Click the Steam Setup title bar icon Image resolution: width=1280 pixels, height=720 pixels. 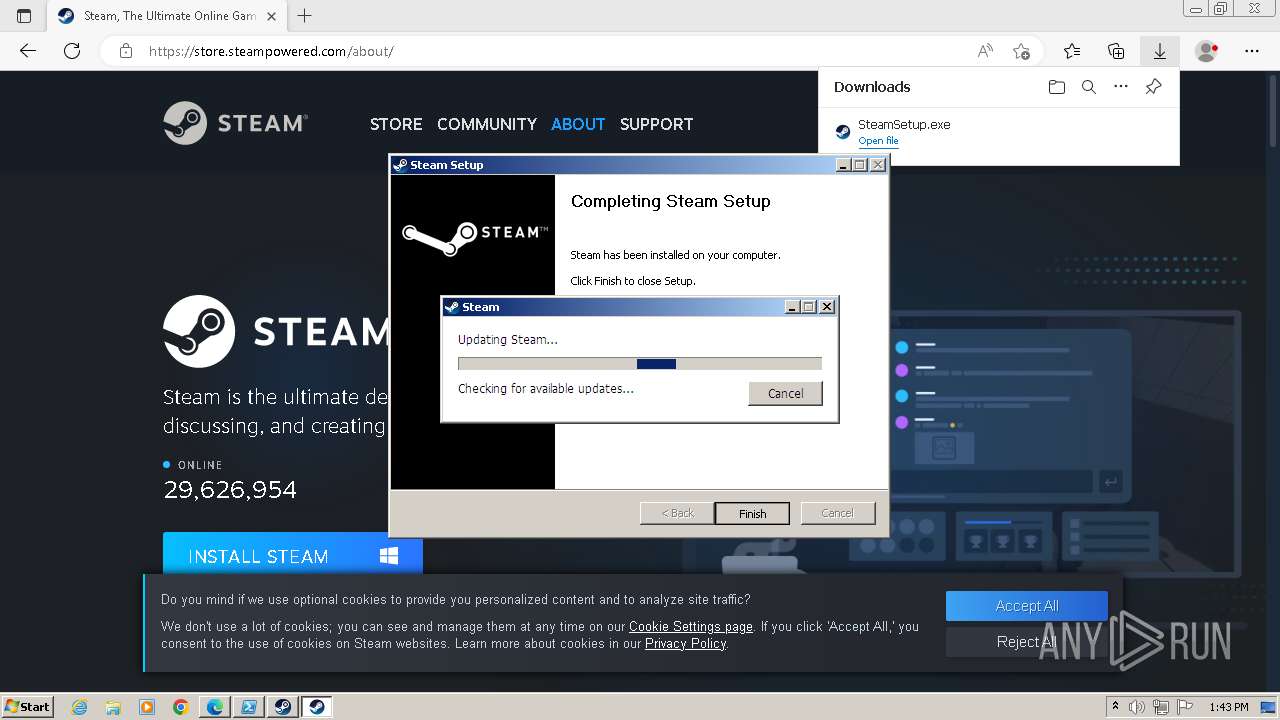coord(400,165)
